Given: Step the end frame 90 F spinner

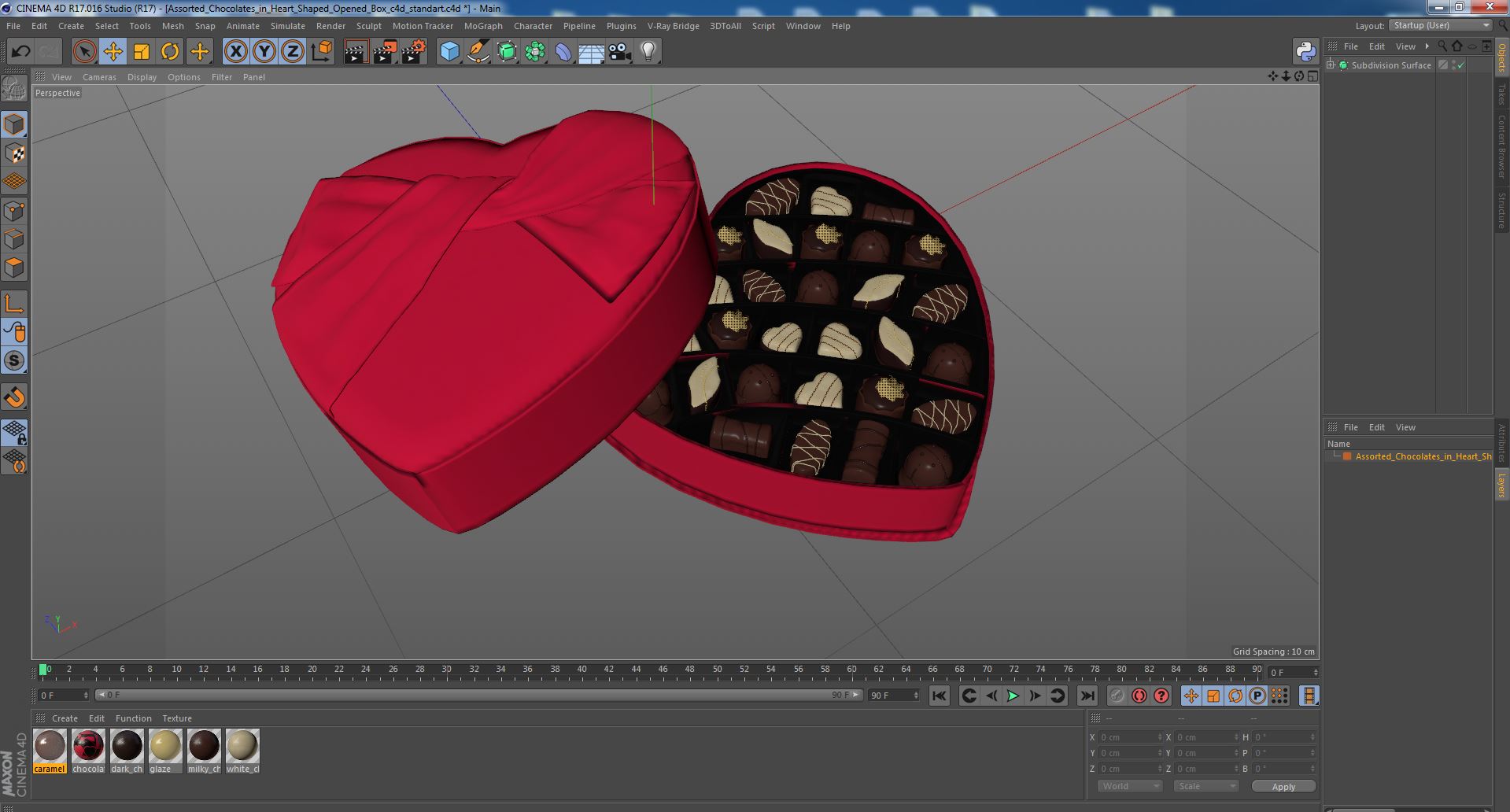Looking at the screenshot, I should (x=915, y=696).
